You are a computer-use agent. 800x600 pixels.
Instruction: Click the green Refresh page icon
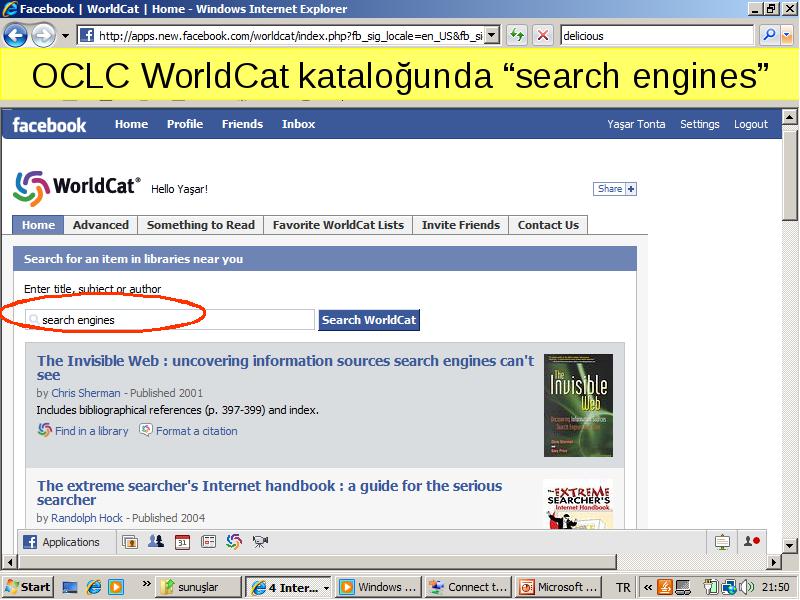tap(517, 35)
